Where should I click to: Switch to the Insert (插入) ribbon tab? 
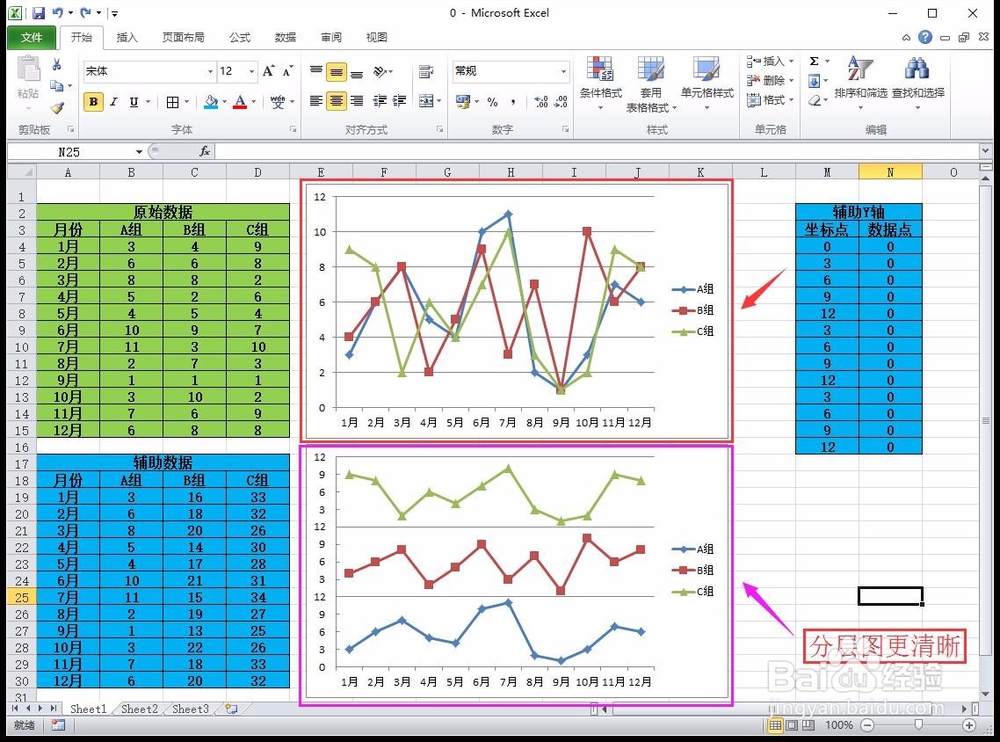point(127,38)
